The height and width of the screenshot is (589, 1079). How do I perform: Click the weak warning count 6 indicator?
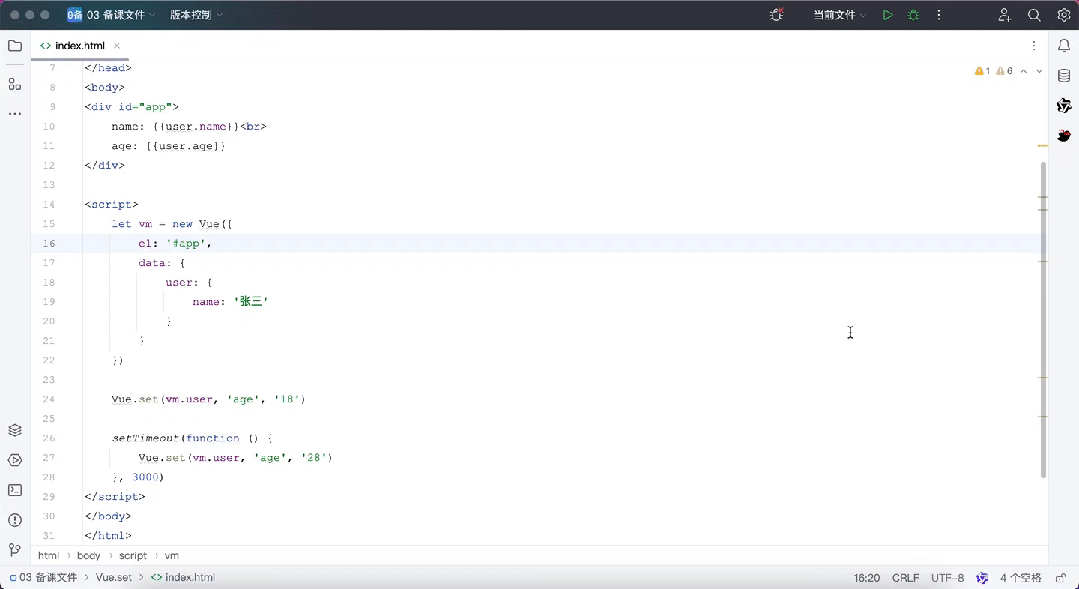pyautogui.click(x=1004, y=71)
